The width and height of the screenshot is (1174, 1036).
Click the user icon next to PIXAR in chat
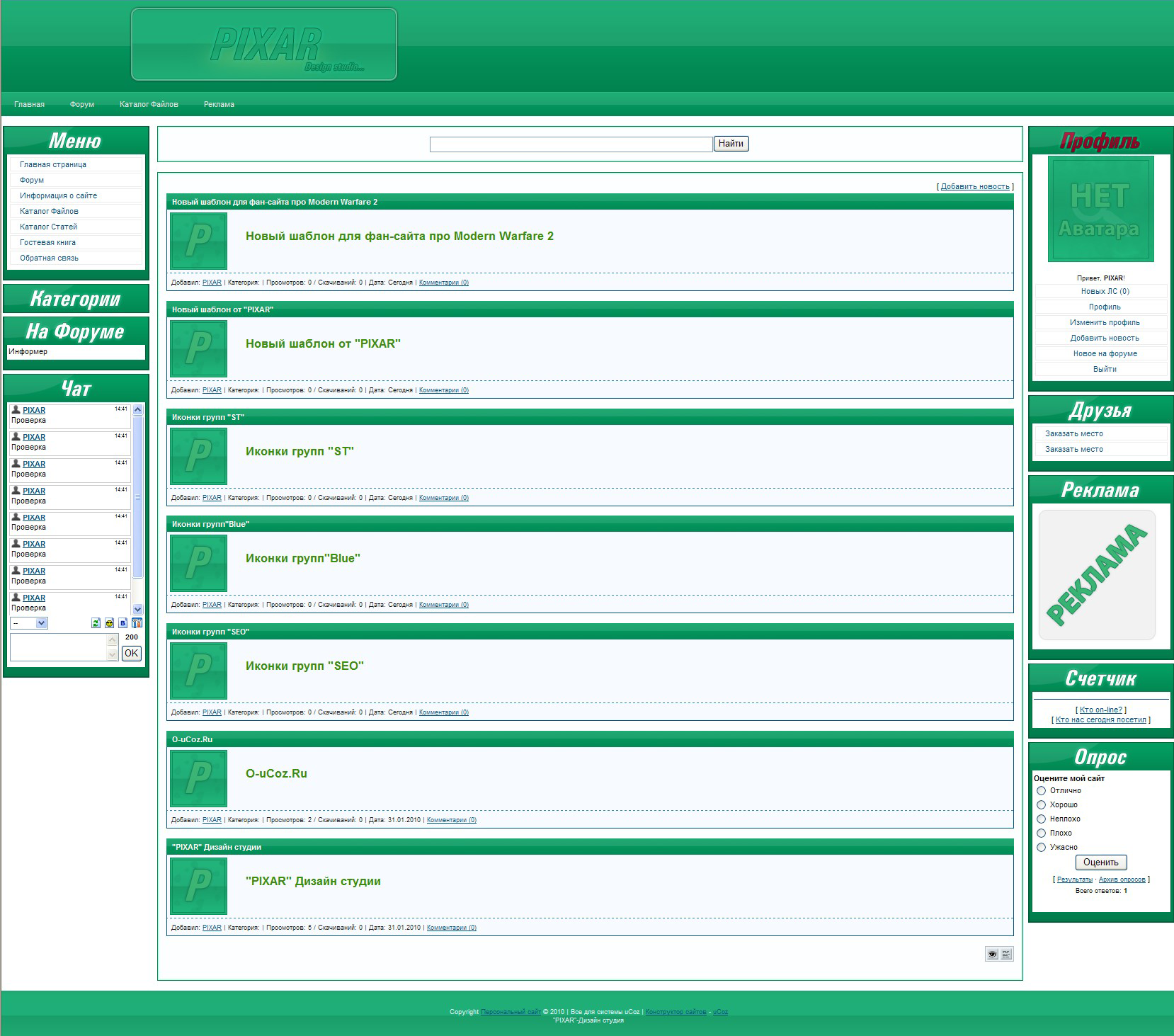point(16,409)
